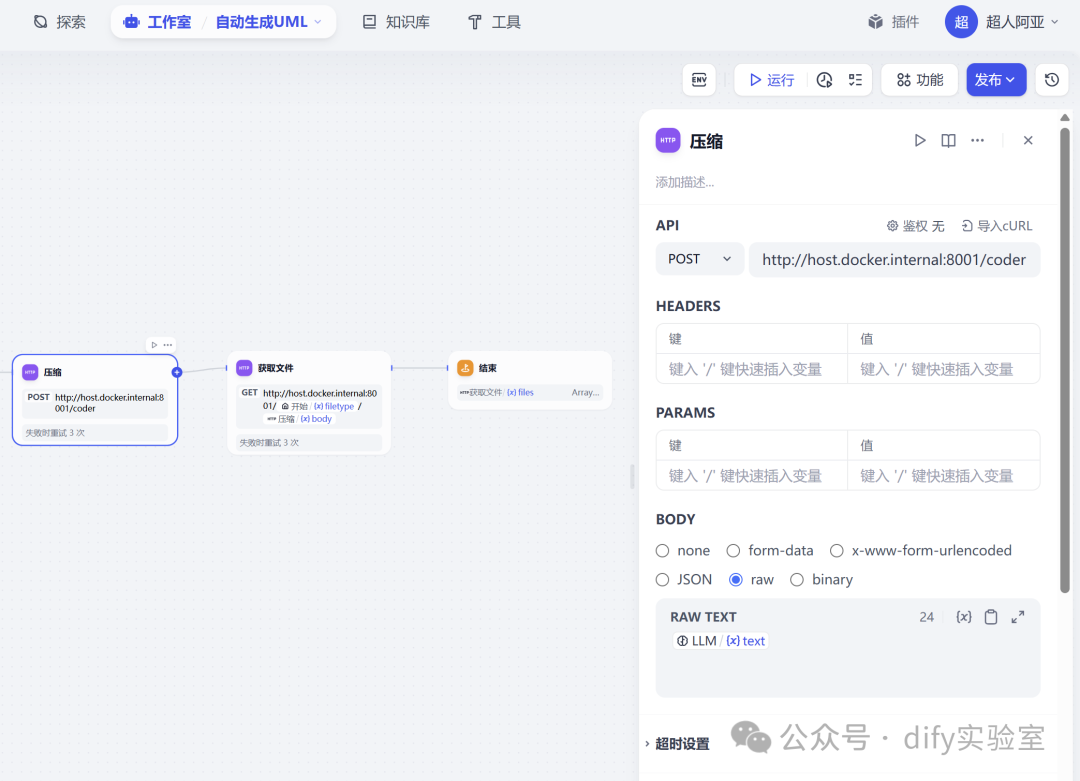Image resolution: width=1080 pixels, height=781 pixels.
Task: Click 鉴权 无 authorization setting
Action: tap(915, 226)
